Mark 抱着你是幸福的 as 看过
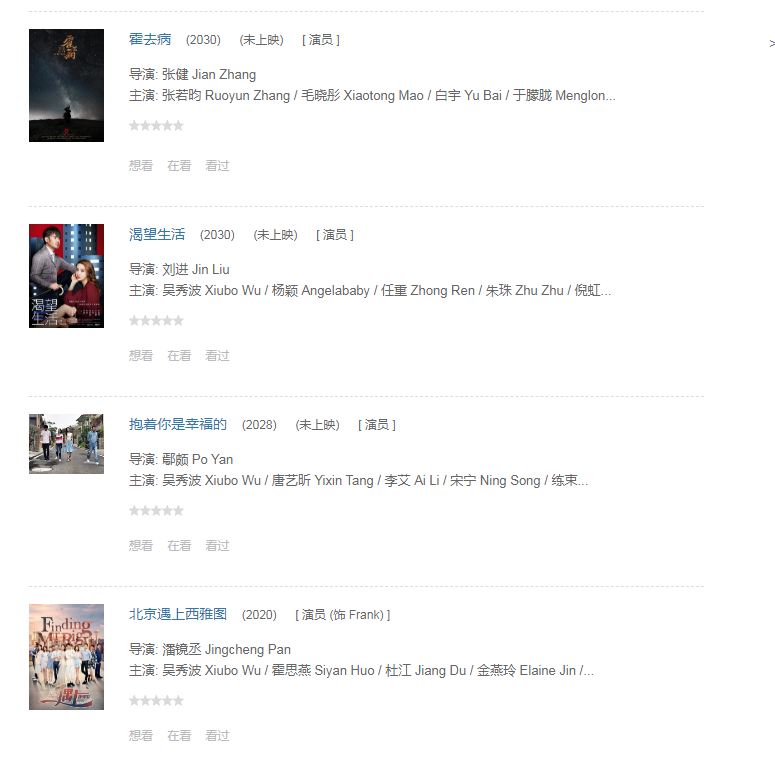The height and width of the screenshot is (776, 775). [x=217, y=546]
